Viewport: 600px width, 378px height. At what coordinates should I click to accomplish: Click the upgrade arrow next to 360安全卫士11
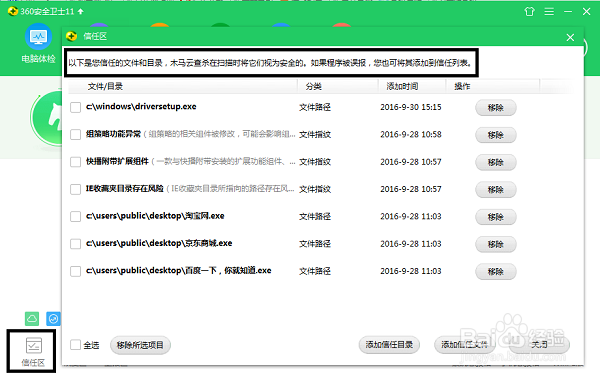coord(80,11)
